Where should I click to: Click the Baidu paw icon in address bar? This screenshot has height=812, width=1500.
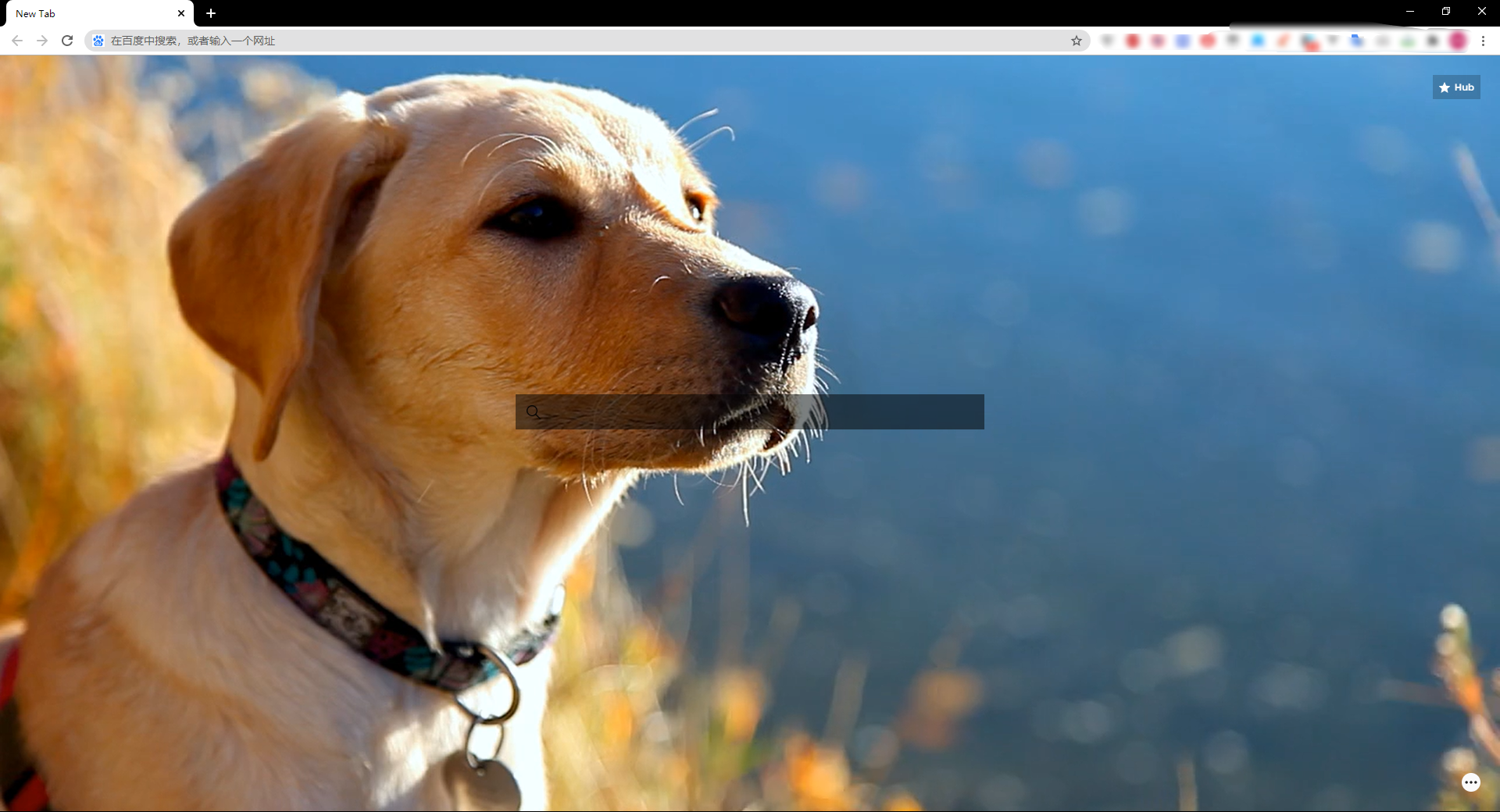point(98,41)
